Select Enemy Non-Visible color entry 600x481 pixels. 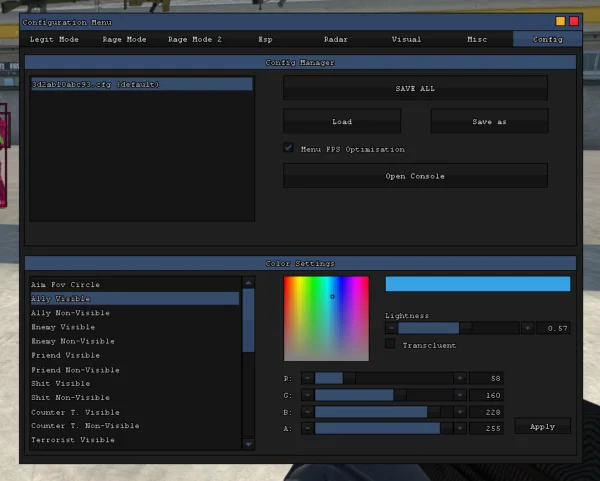click(135, 341)
